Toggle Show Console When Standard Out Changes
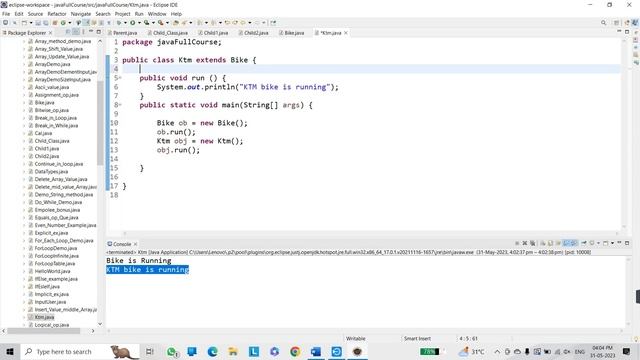Image resolution: width=640 pixels, height=360 pixels. [567, 243]
